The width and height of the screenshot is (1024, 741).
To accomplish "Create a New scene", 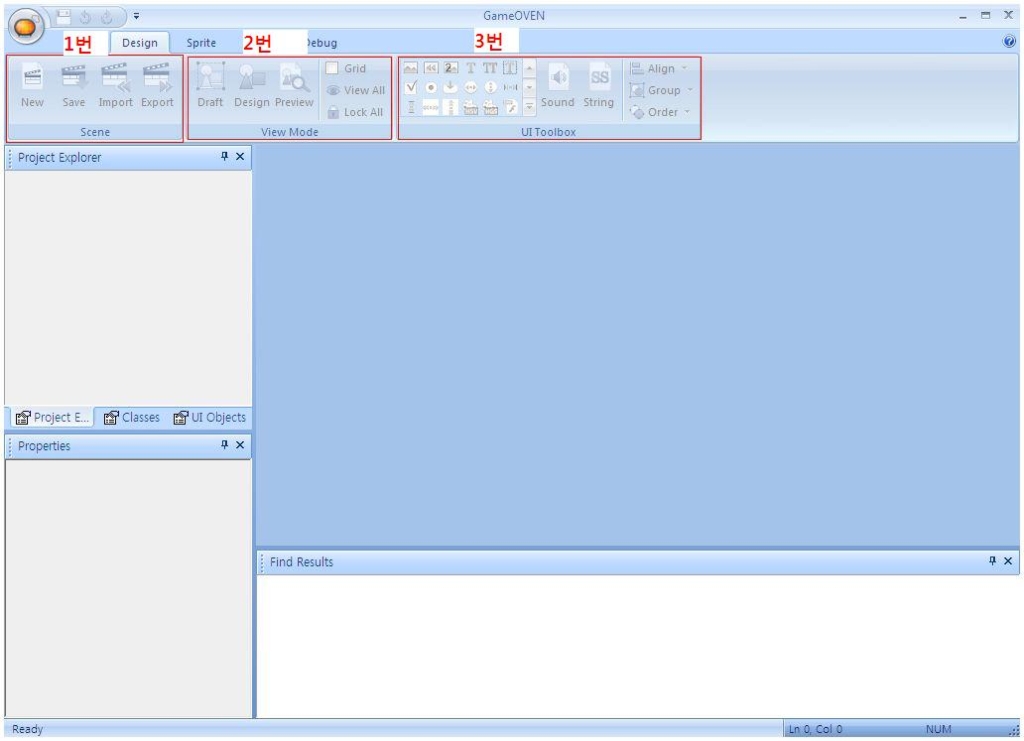I will click(x=32, y=85).
